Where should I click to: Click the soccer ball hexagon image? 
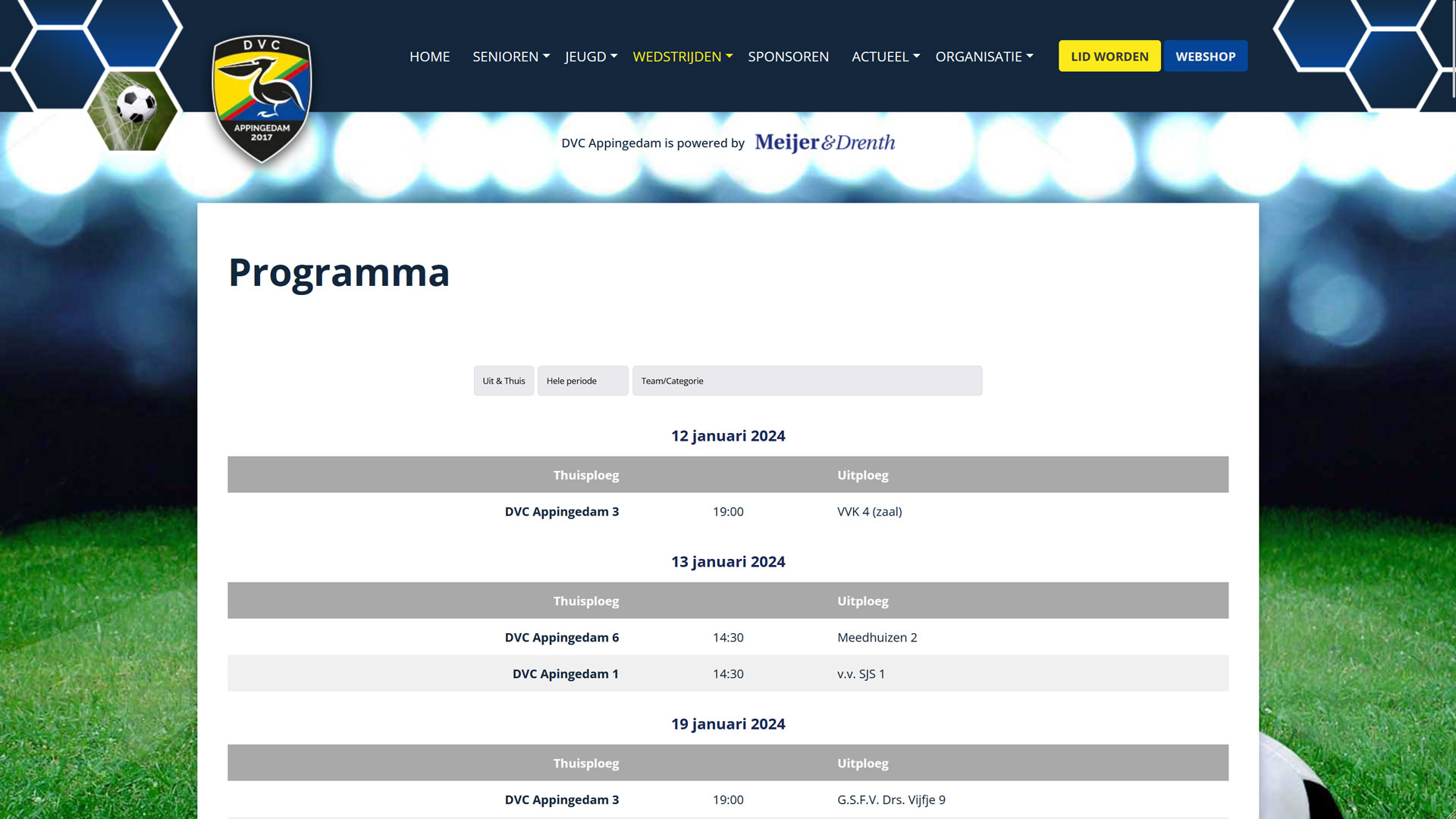[133, 110]
